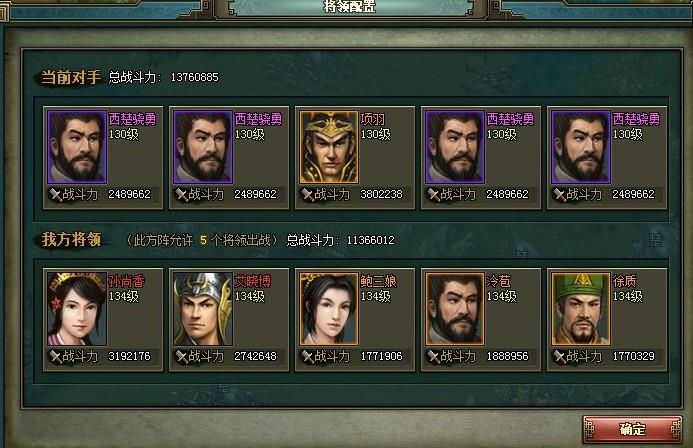This screenshot has height=448, width=693.
Task: Click sword icon beside 孙尚香's 战斗力
Action: click(x=55, y=357)
